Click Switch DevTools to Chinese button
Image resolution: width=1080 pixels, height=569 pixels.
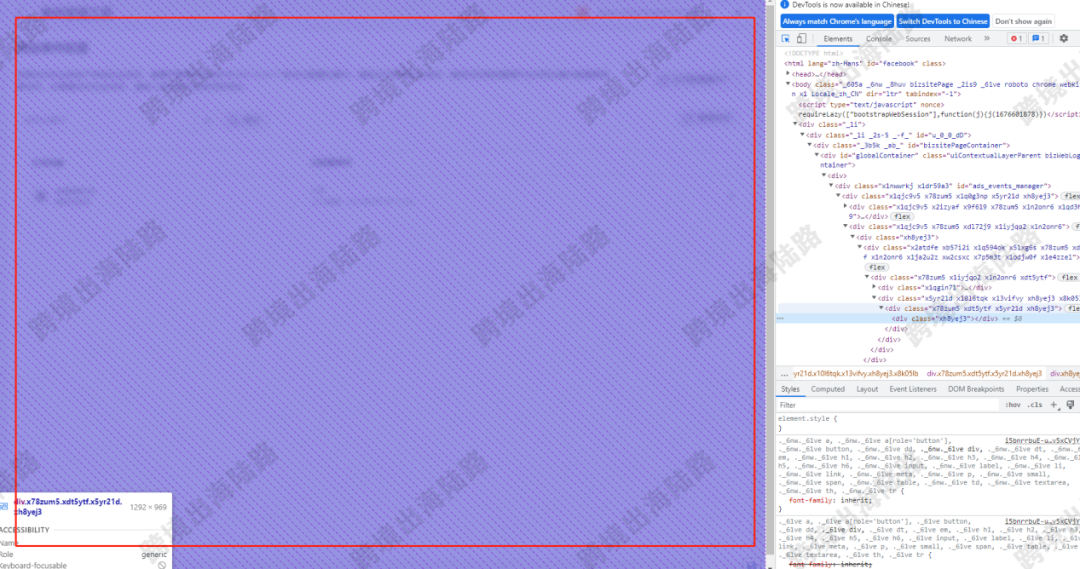(x=943, y=21)
